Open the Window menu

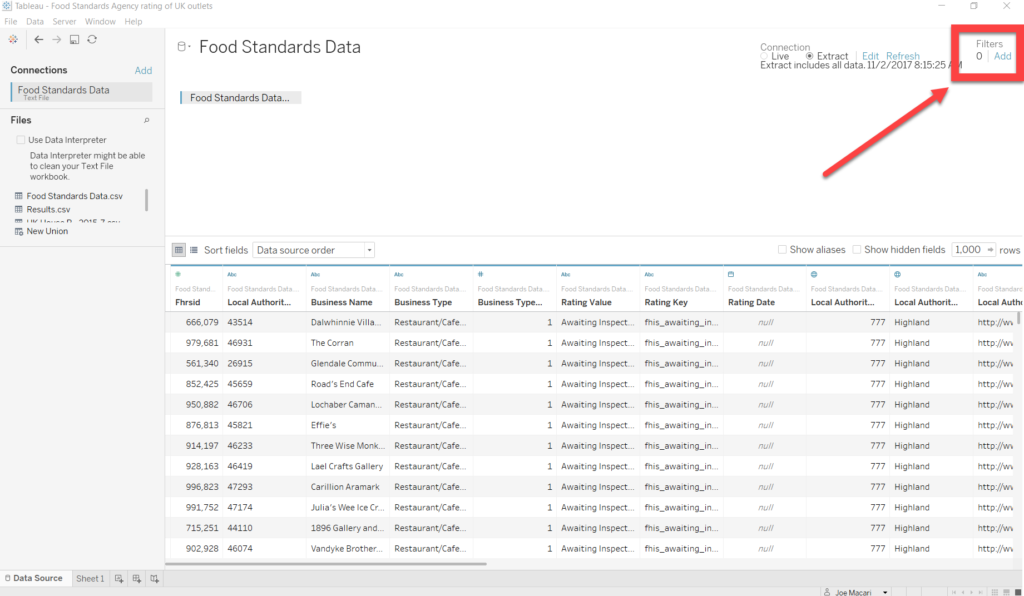(x=100, y=22)
